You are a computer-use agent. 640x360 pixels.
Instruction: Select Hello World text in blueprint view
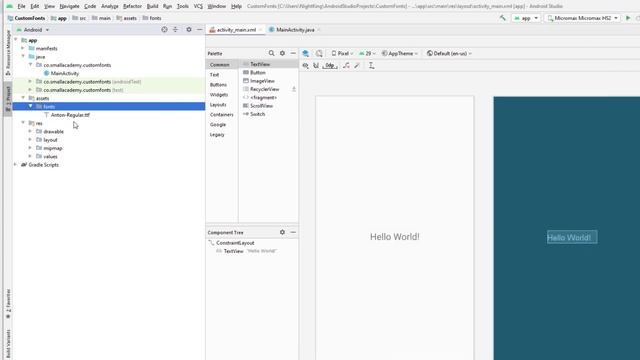point(572,238)
